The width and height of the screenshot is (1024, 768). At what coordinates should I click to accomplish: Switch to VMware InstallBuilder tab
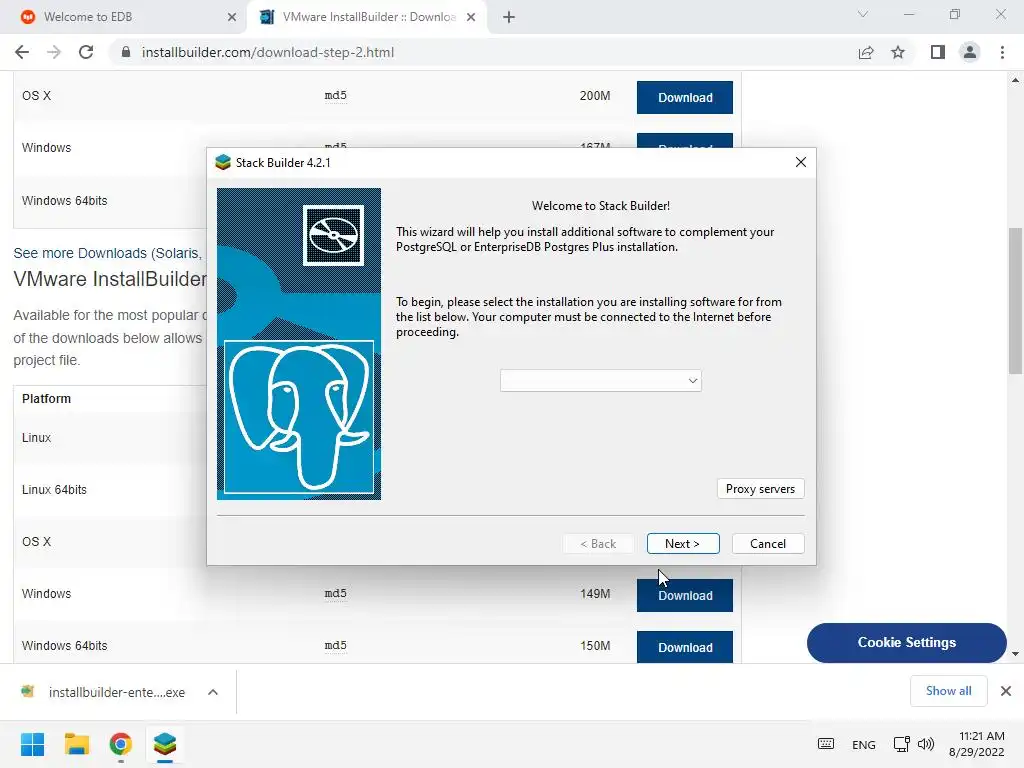coord(366,17)
